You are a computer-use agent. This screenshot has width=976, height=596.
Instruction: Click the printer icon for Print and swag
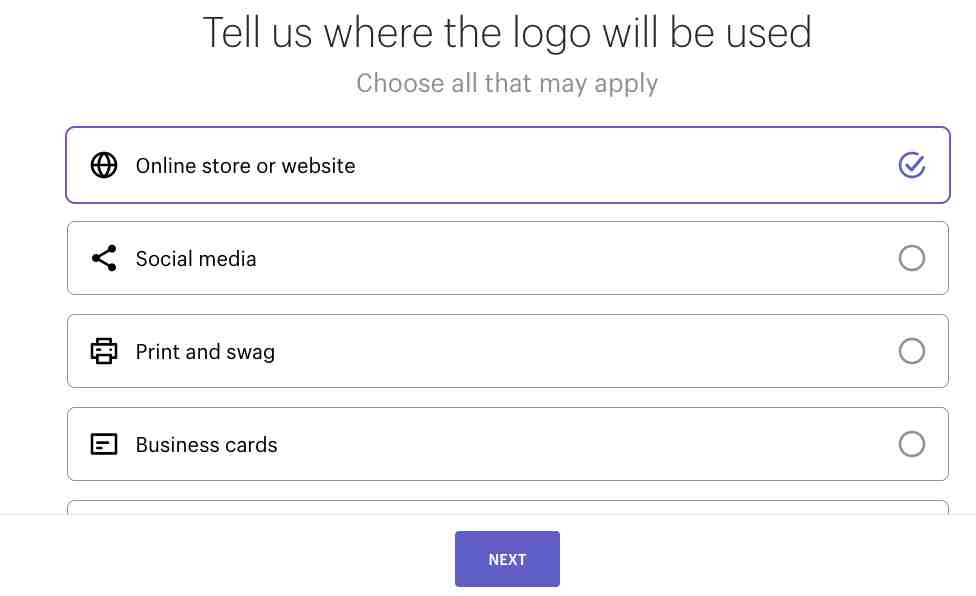tap(104, 351)
